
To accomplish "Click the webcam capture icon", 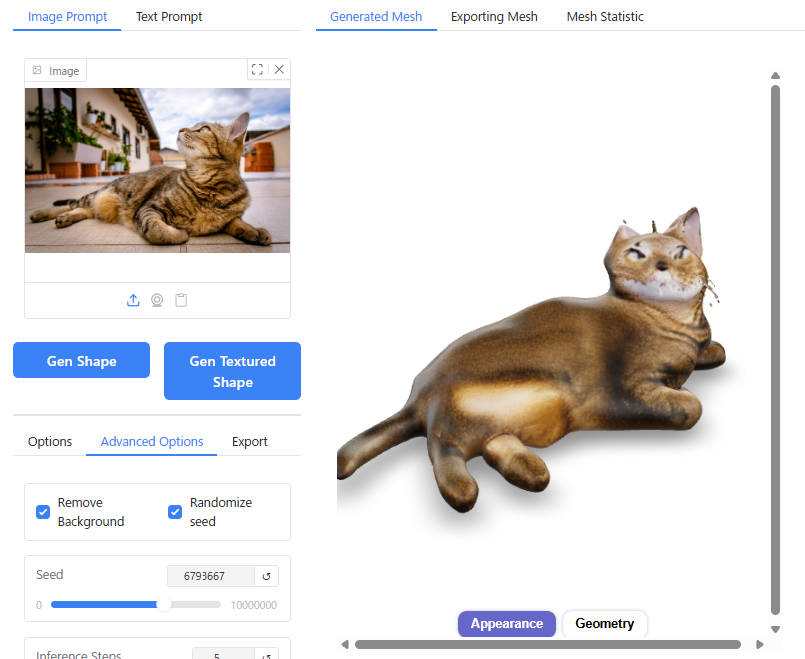I will click(x=157, y=300).
